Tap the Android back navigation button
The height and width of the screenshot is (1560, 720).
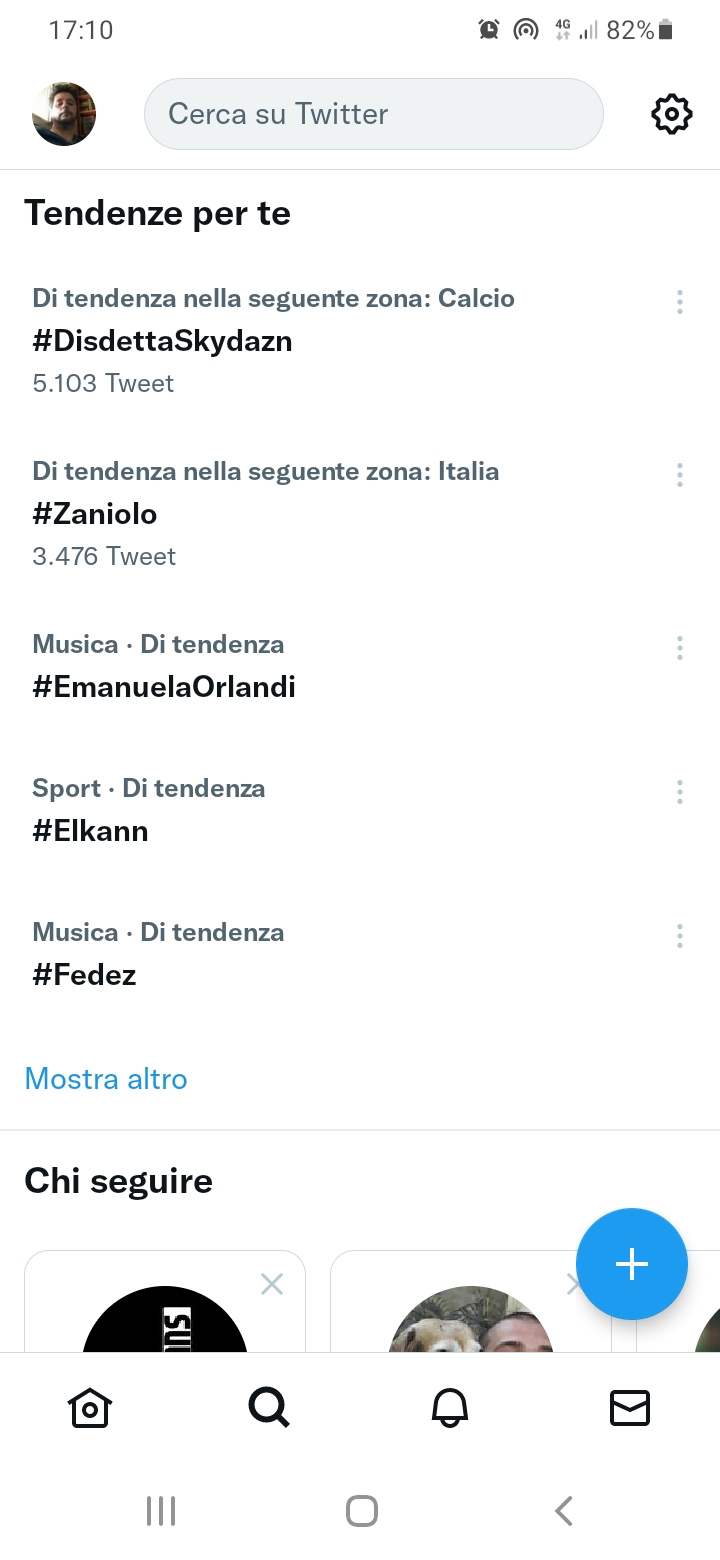pos(564,1510)
